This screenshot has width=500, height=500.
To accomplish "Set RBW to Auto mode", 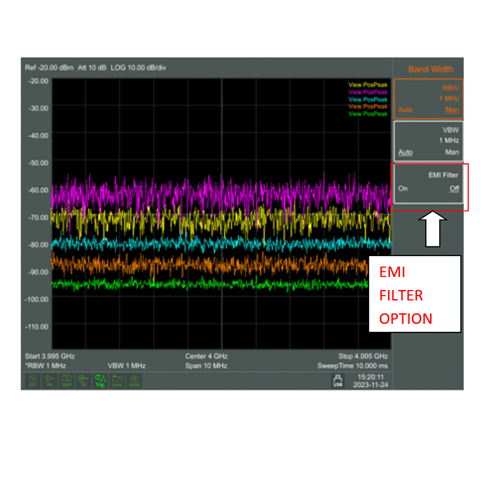I will point(405,110).
